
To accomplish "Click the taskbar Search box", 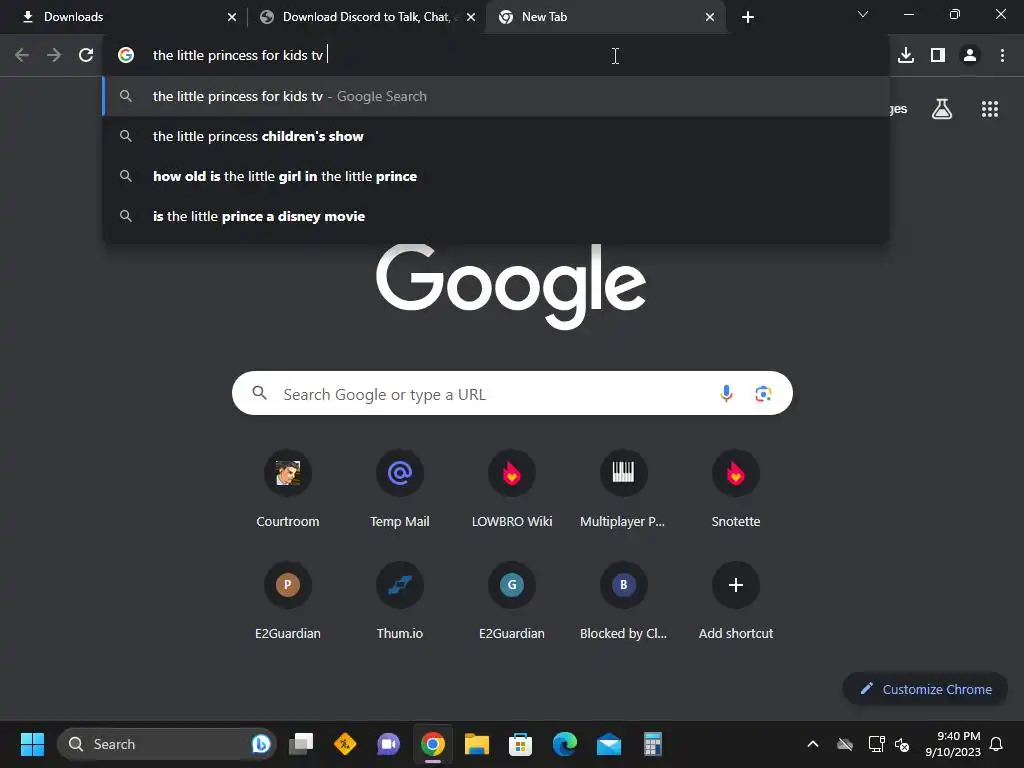I will (167, 744).
